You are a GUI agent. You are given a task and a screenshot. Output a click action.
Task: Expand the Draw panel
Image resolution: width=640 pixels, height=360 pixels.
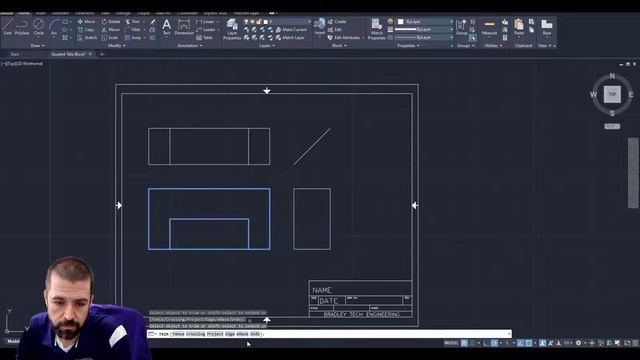click(38, 46)
